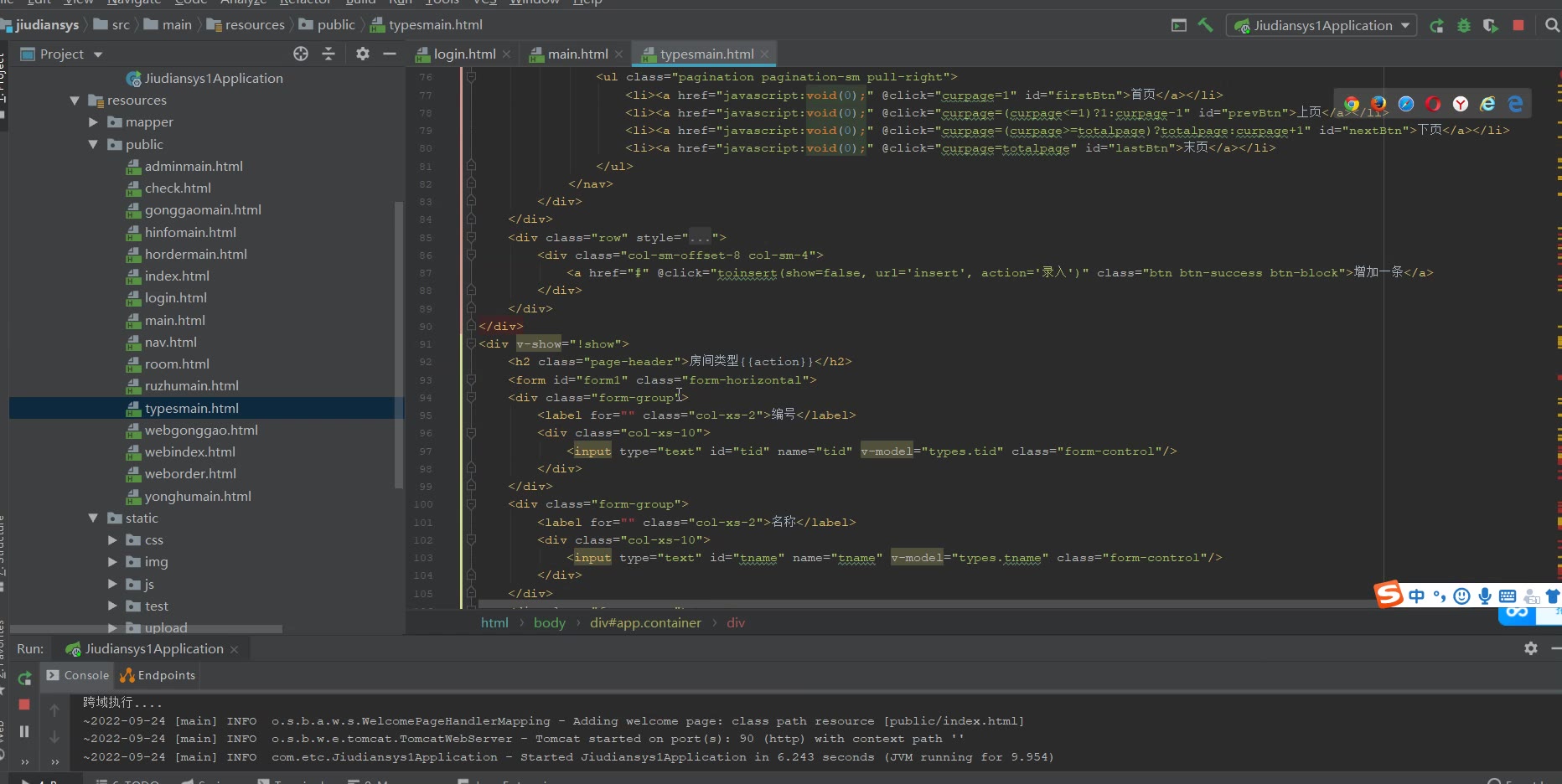Rerun Jiudiansys1Application in Run panel
The image size is (1562, 784).
coord(24,678)
